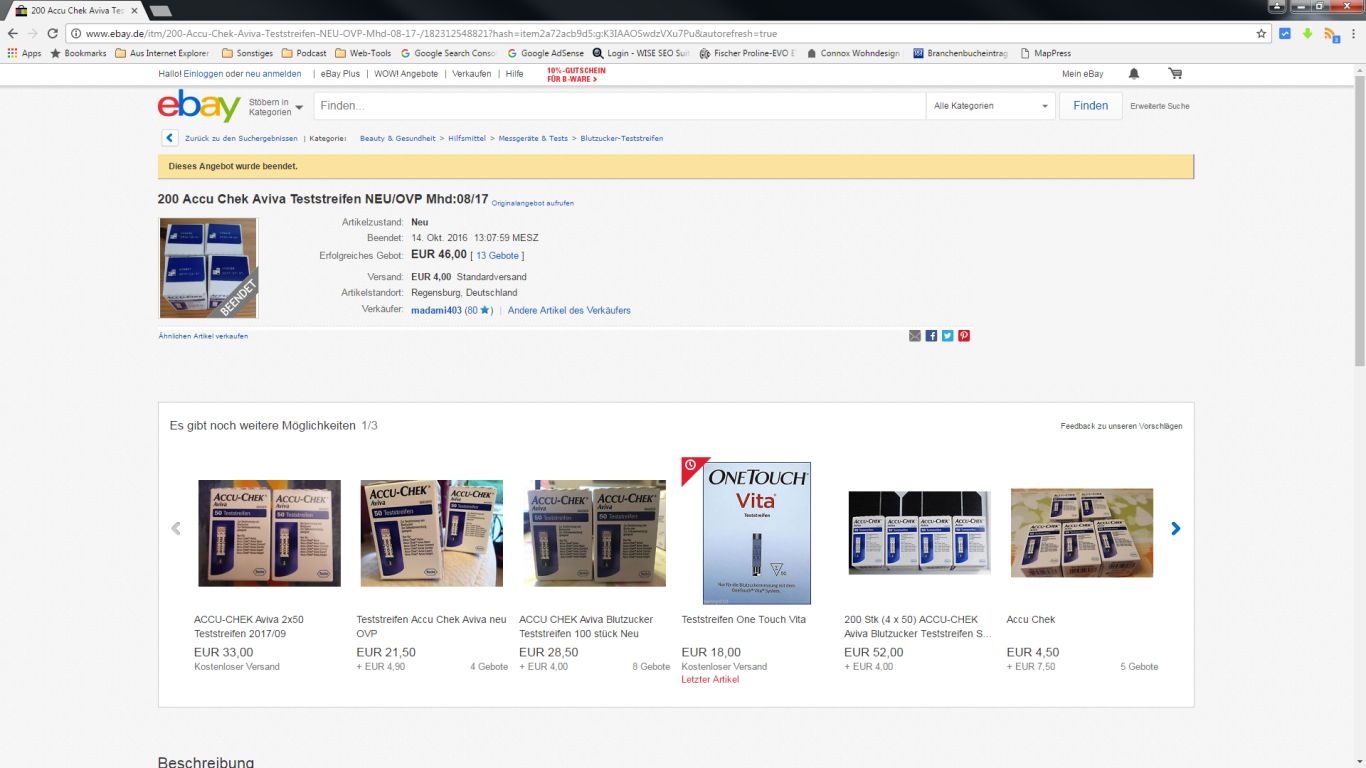
Task: Open the Google AdSense bookmark
Action: point(545,53)
